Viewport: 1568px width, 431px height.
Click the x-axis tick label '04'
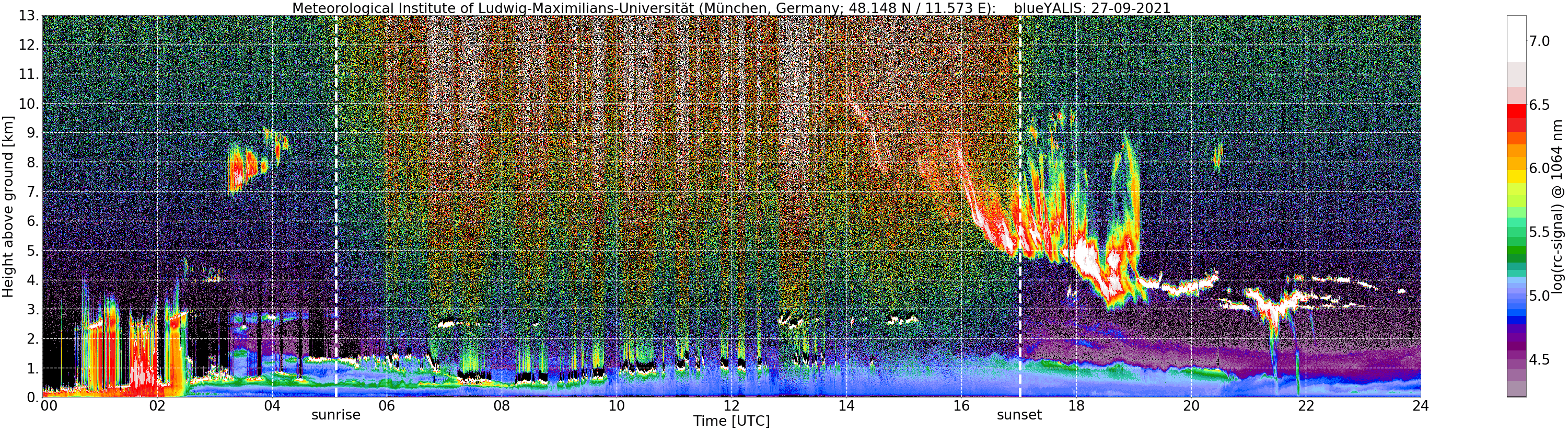pos(272,406)
